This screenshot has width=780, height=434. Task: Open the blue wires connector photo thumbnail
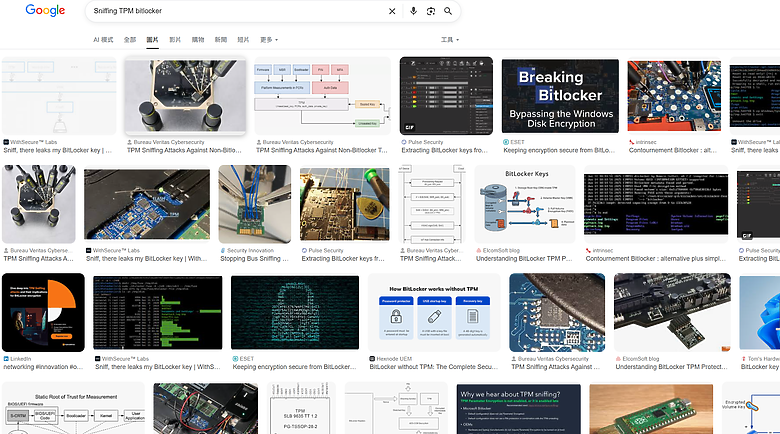coord(255,204)
